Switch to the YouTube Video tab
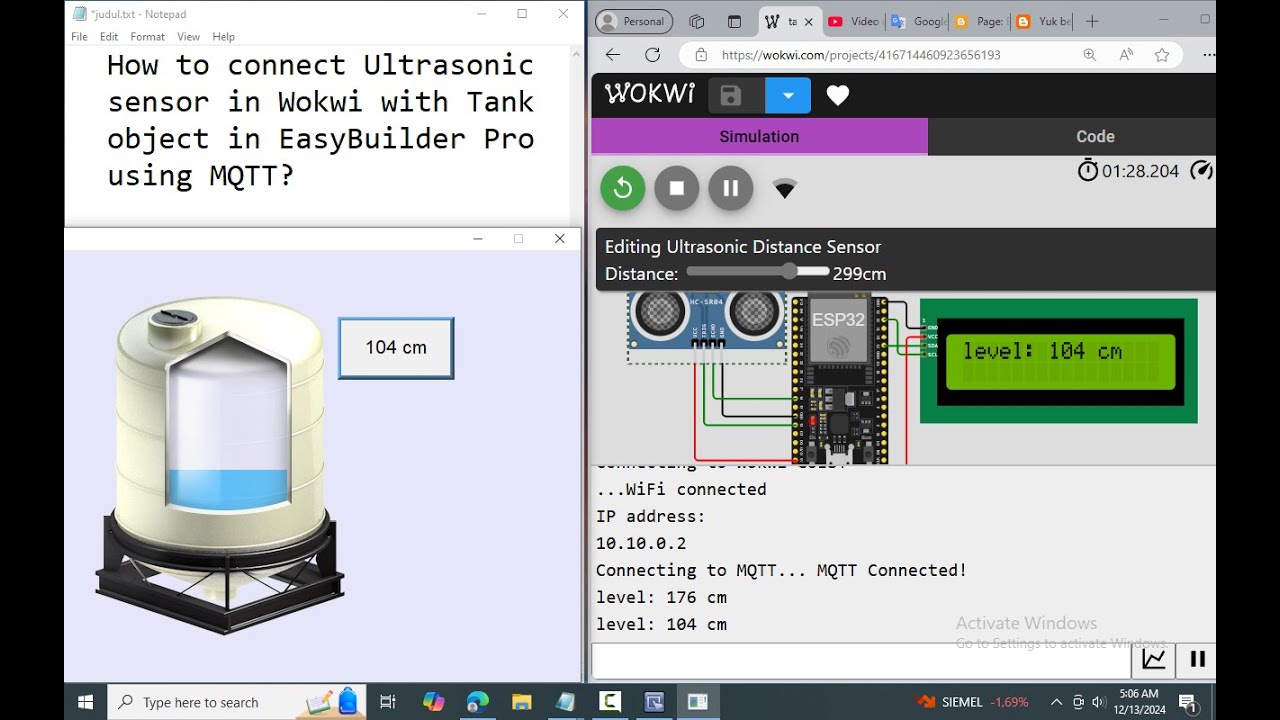Viewport: 1280px width, 720px height. 853,21
